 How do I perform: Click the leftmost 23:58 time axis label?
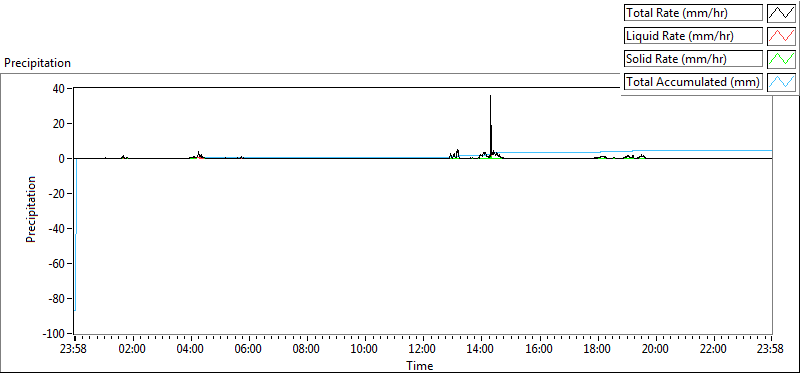pyautogui.click(x=74, y=350)
